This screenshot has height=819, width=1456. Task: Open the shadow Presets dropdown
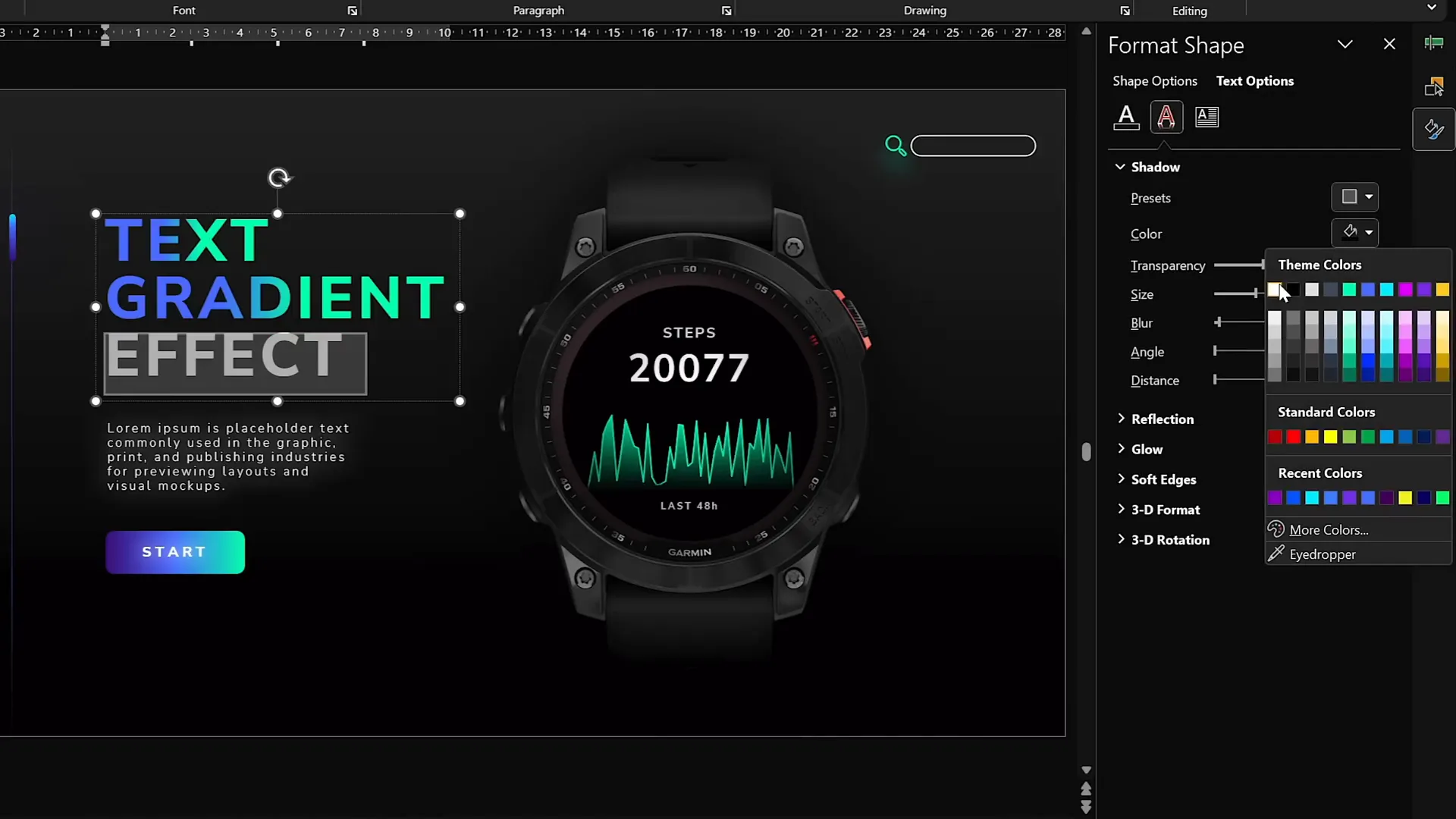click(x=1354, y=197)
